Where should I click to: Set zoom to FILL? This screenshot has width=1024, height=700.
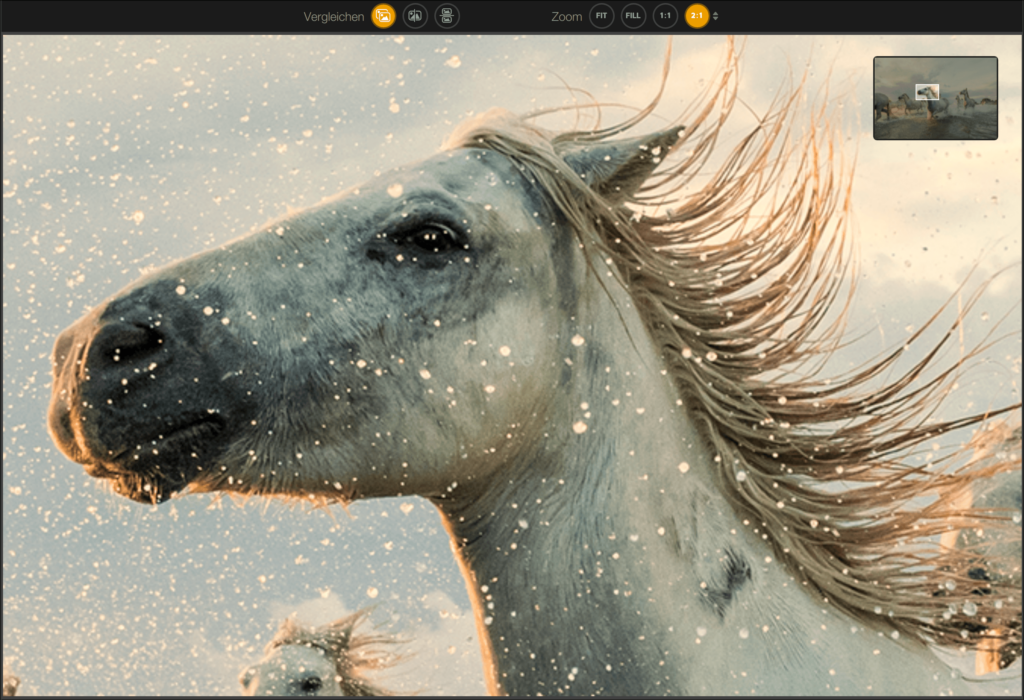pos(633,16)
